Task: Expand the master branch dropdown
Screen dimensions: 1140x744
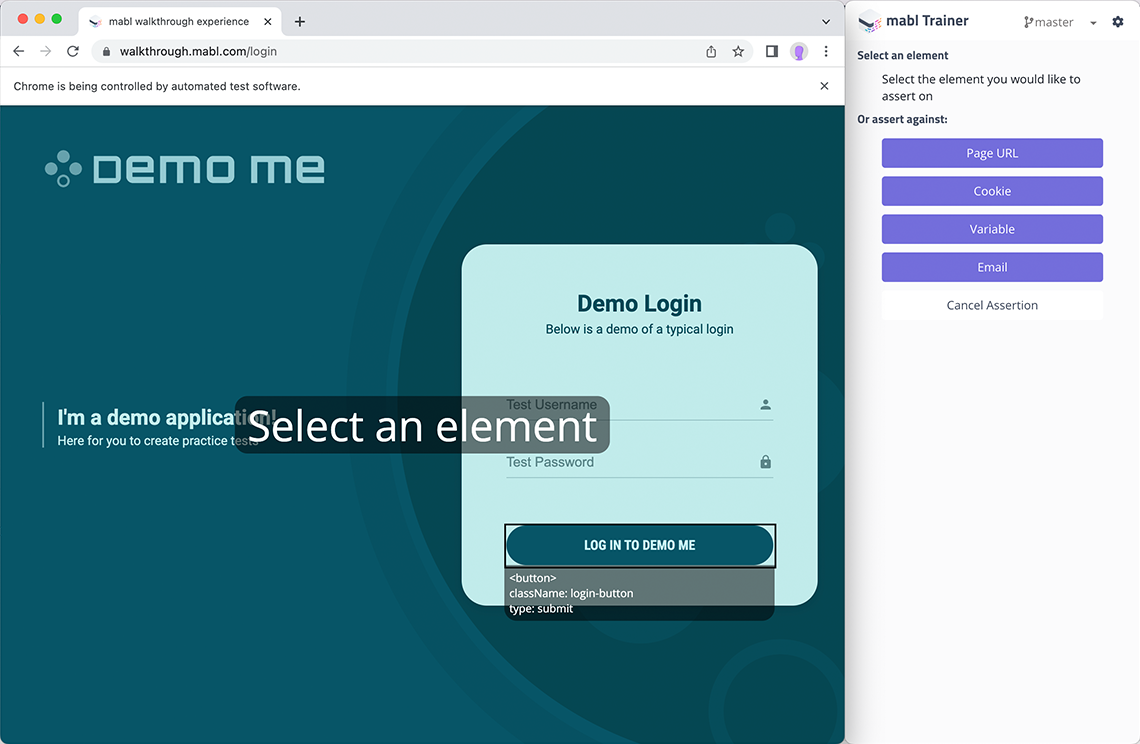Action: click(x=1091, y=21)
